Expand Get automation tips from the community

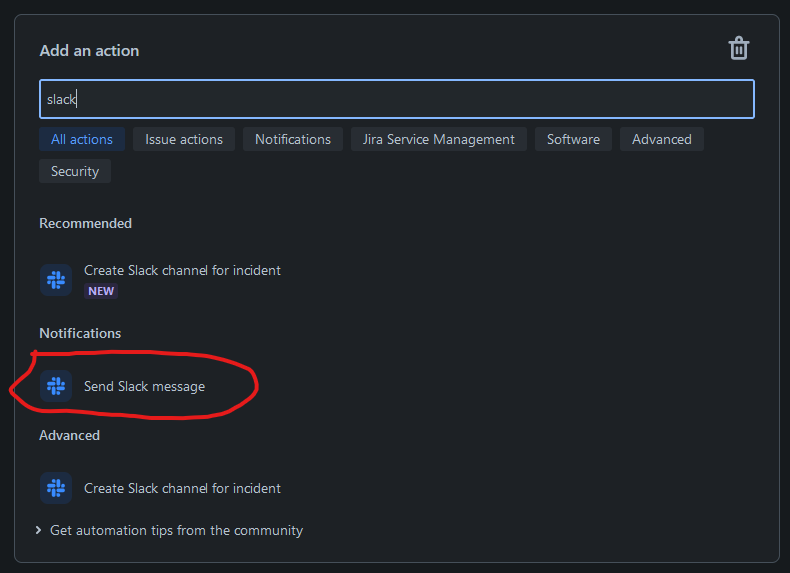(x=169, y=530)
